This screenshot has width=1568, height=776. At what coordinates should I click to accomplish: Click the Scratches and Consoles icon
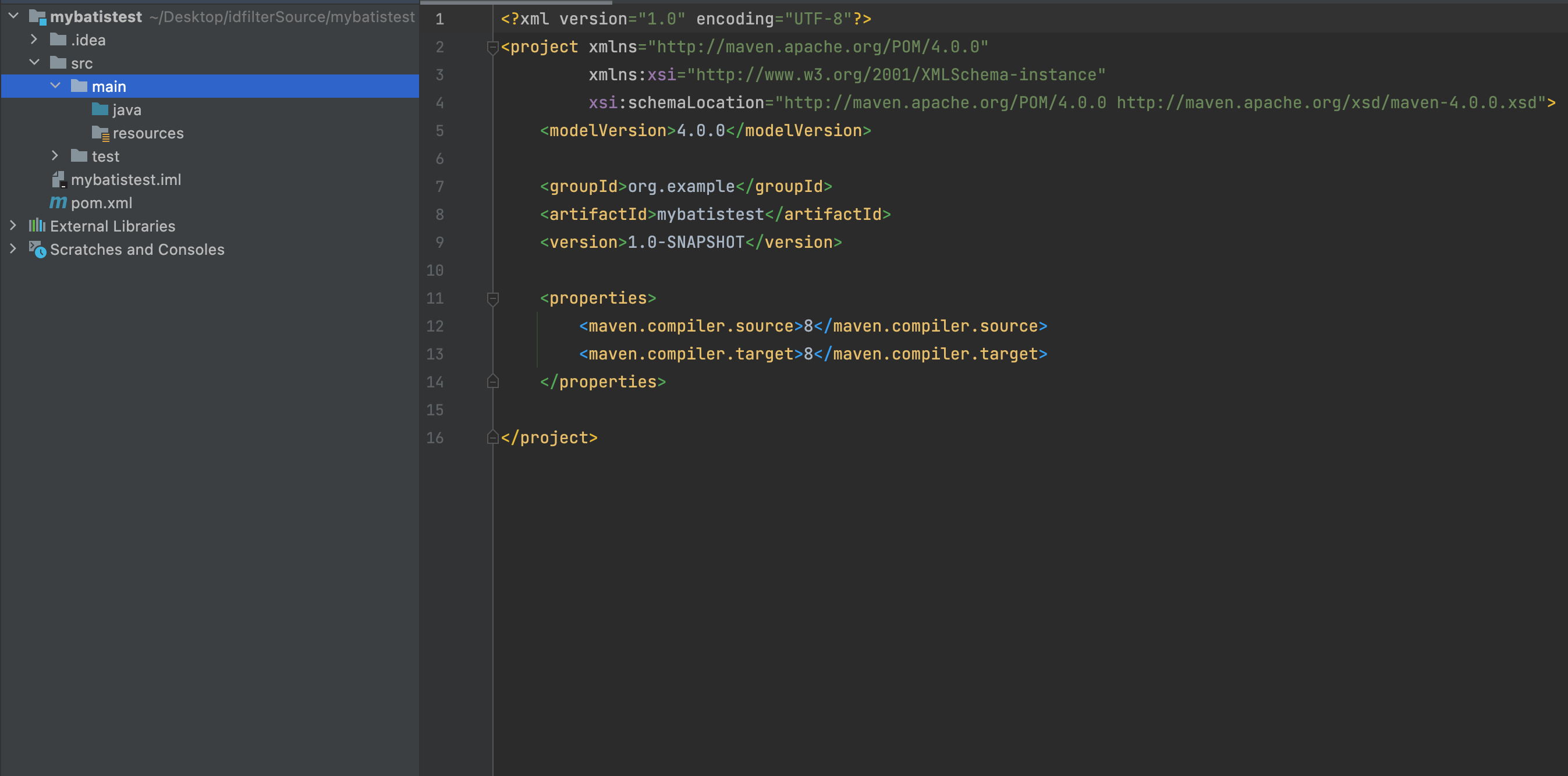click(37, 250)
